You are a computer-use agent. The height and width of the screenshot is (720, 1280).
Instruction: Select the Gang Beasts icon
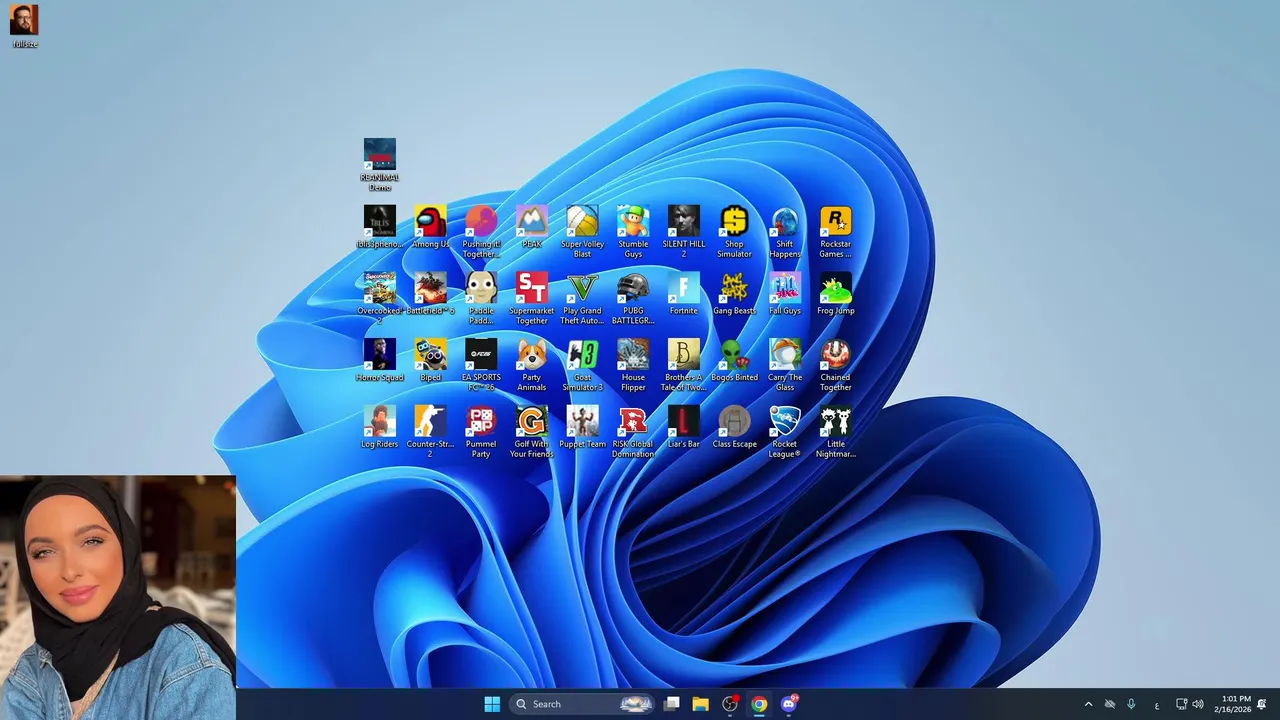point(734,294)
